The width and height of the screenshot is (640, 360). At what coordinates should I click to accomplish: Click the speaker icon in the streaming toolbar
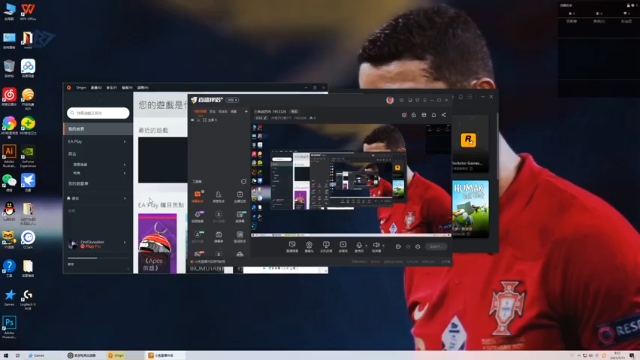376,246
